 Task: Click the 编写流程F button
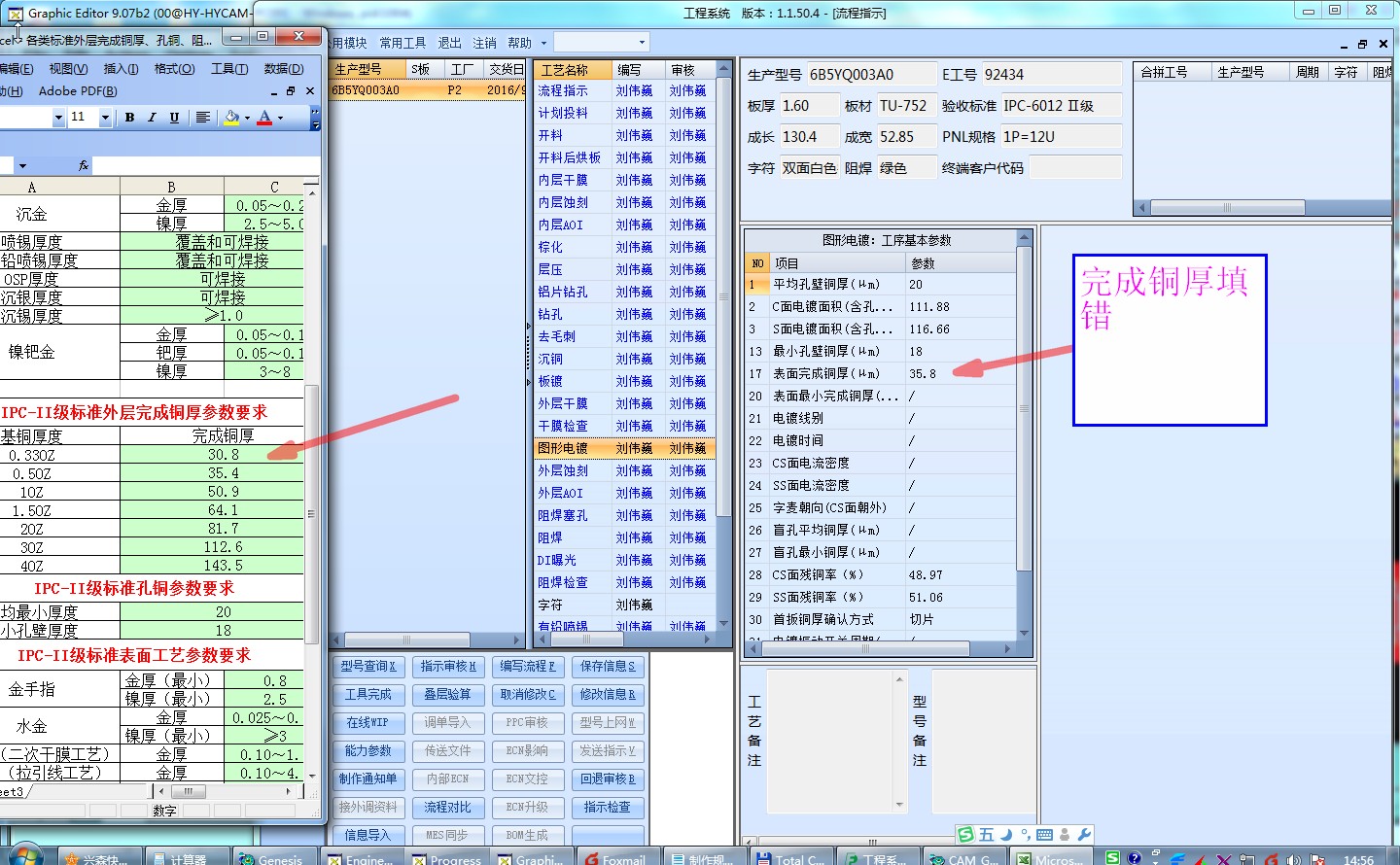click(x=528, y=667)
